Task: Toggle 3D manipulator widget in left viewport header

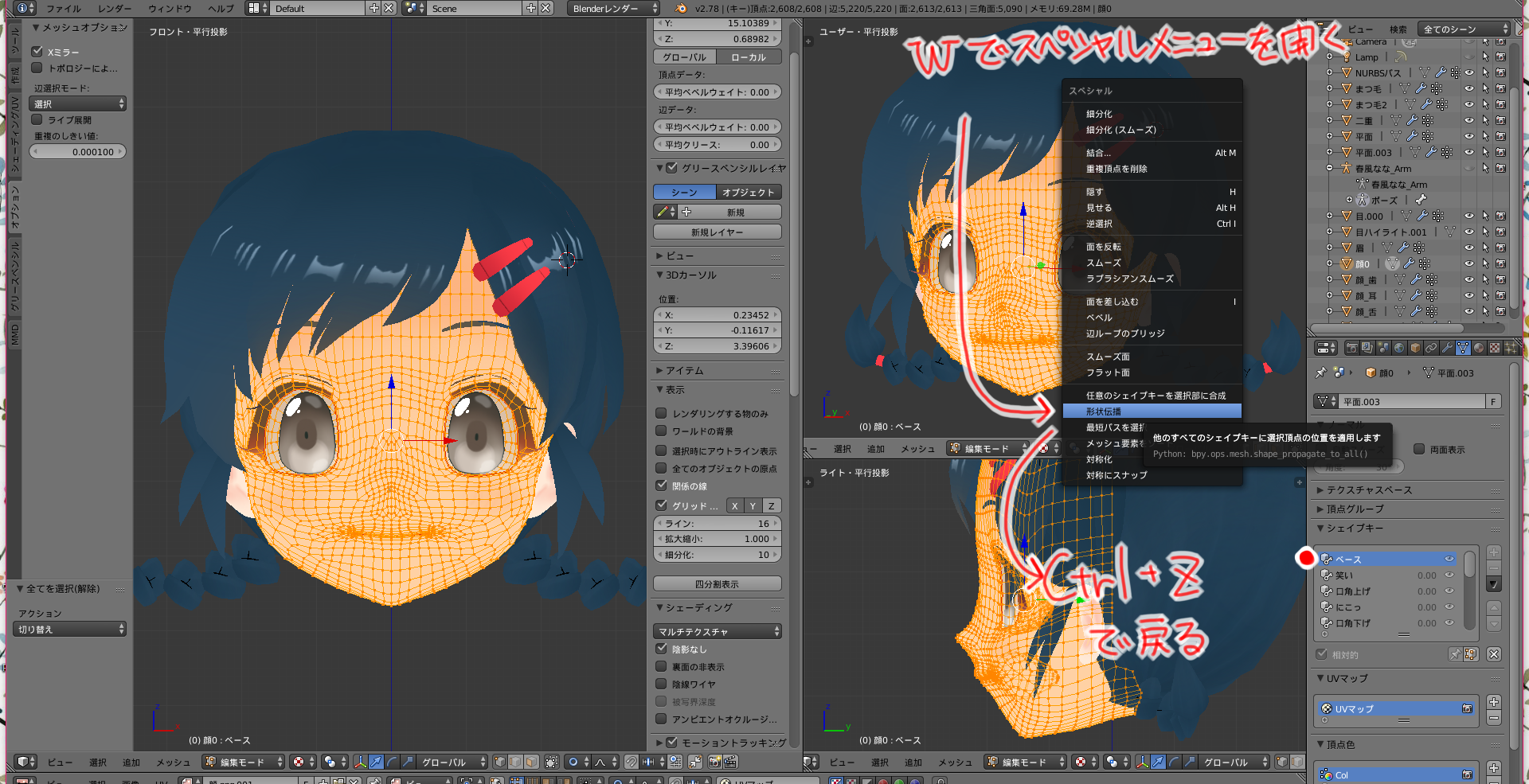Action: [360, 762]
